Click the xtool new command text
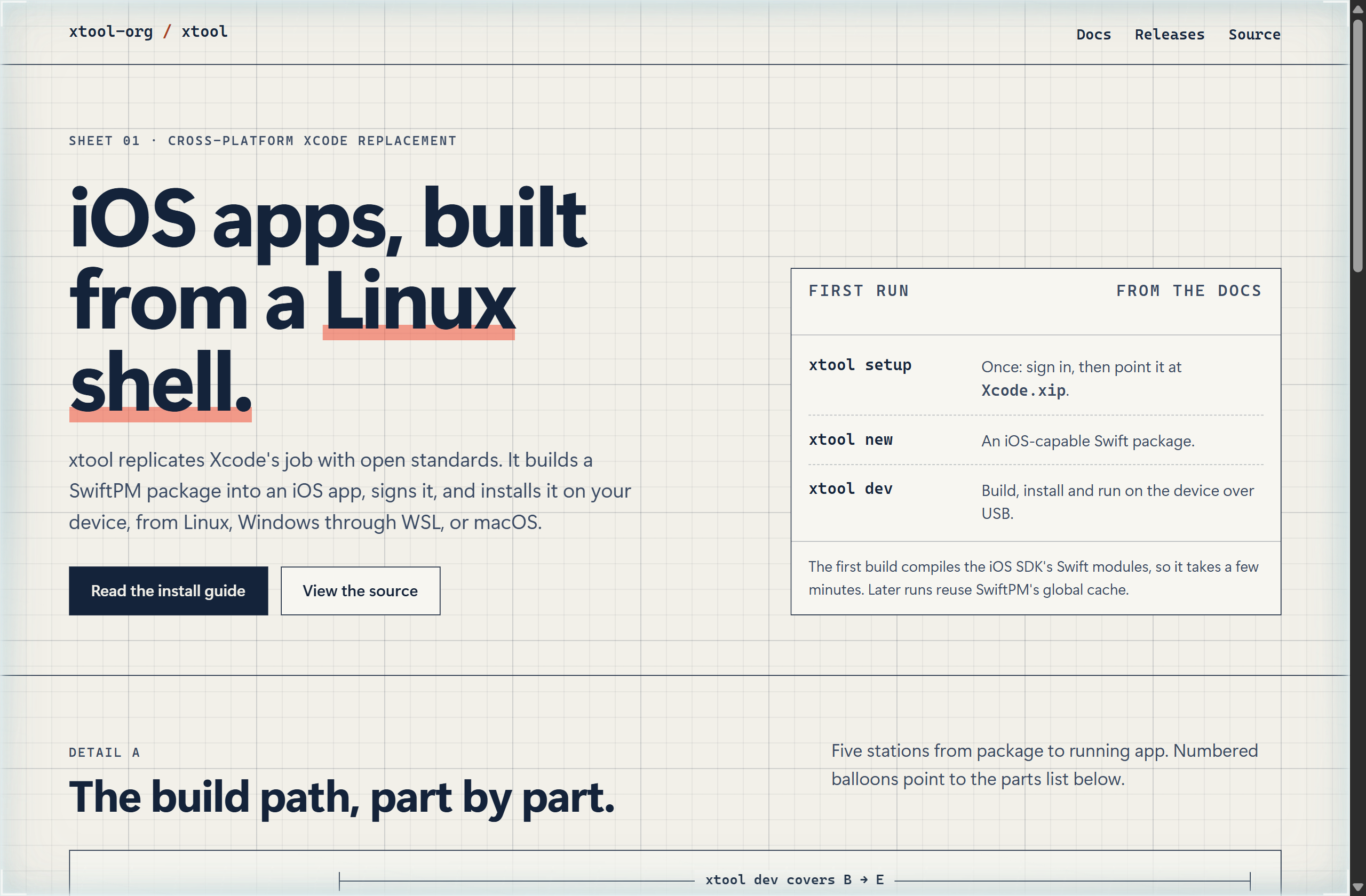Viewport: 1366px width, 896px height. click(x=851, y=439)
